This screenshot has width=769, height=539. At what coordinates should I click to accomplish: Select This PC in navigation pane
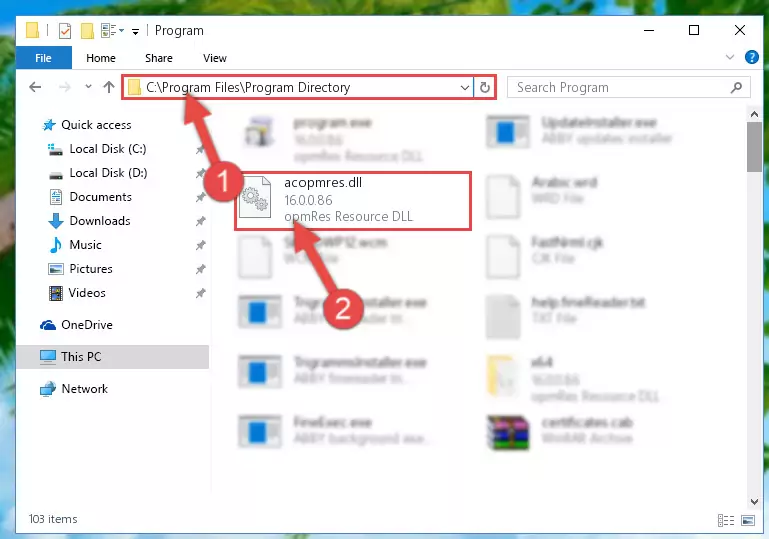click(x=113, y=357)
